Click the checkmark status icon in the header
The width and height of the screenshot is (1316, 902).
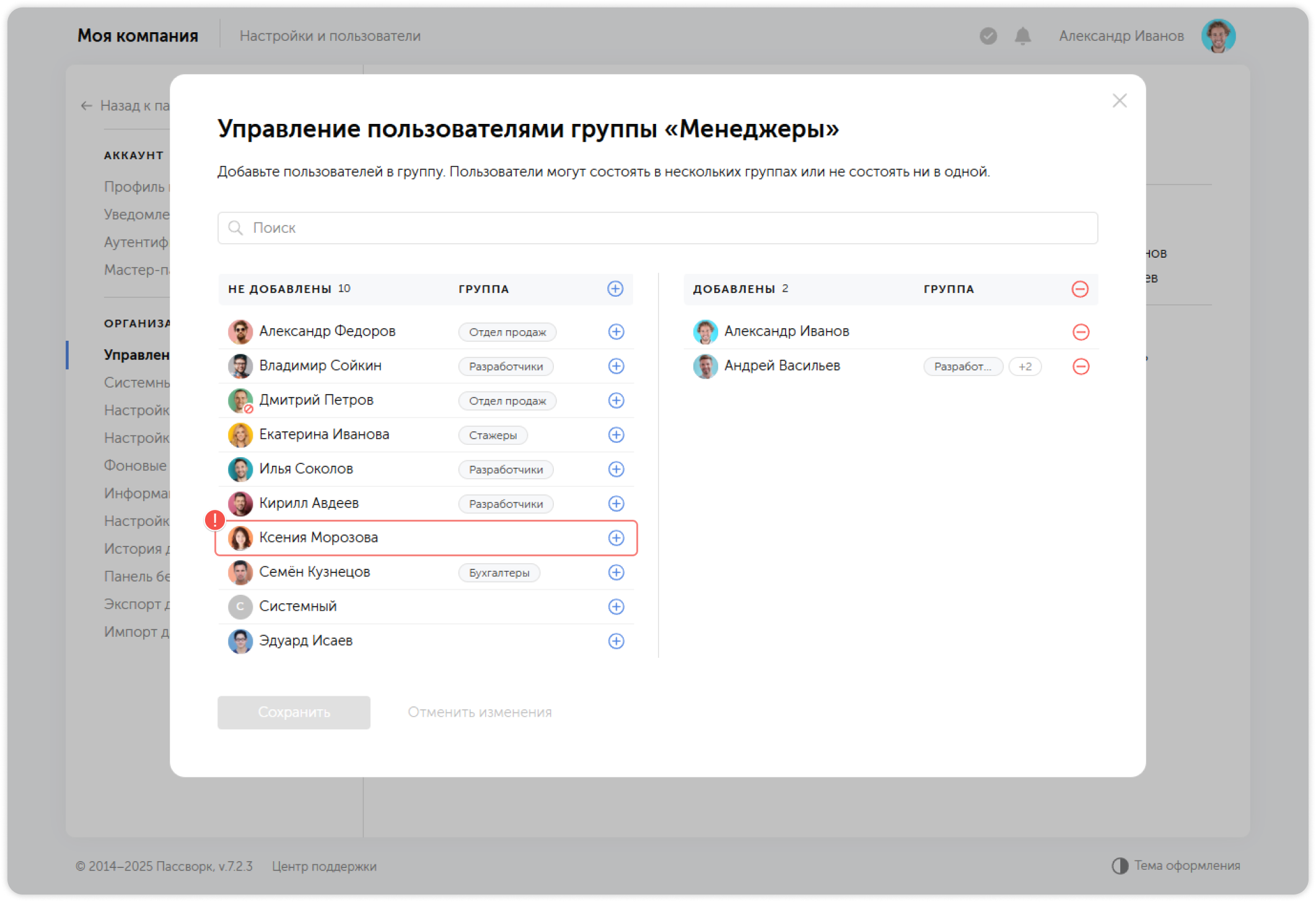988,36
